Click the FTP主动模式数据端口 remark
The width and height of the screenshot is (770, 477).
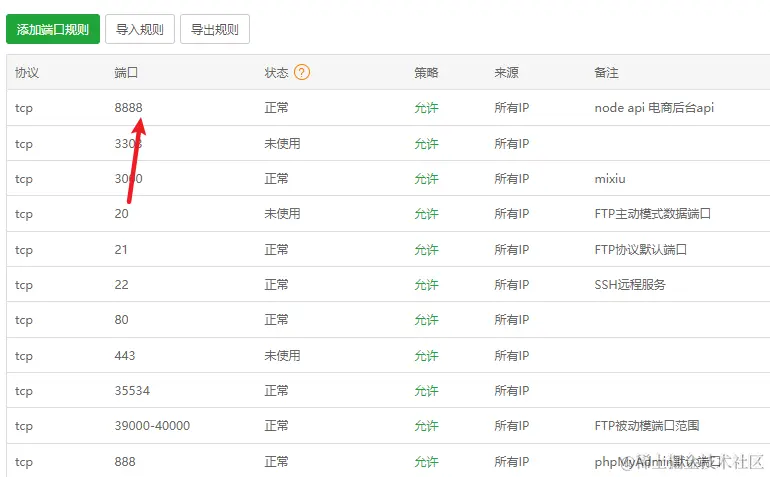point(653,214)
